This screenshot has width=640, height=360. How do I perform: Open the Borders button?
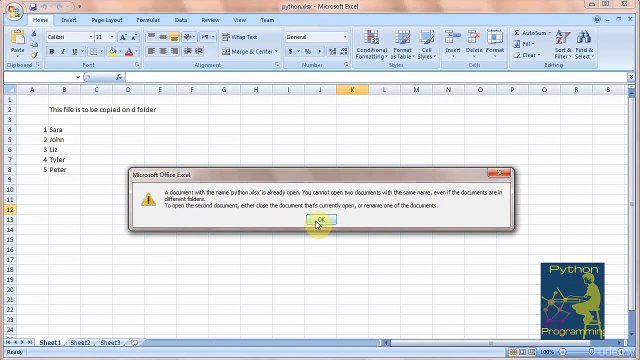click(x=93, y=51)
